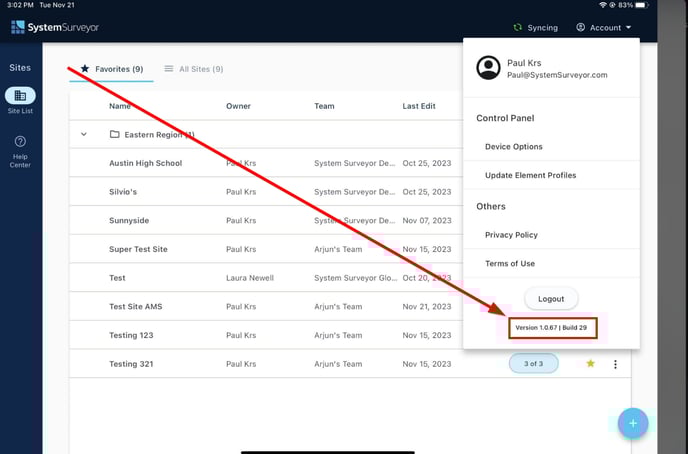Screen dimensions: 688x454
Task: Click the Wi-Fi status icon
Action: point(603,5)
